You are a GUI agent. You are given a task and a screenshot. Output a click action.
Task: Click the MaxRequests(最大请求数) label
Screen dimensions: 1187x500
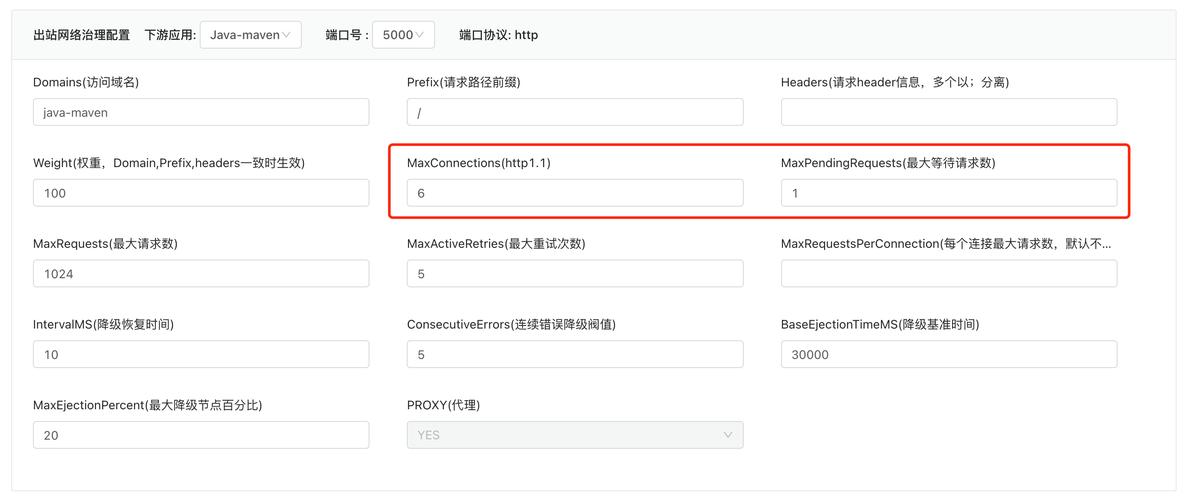click(105, 244)
